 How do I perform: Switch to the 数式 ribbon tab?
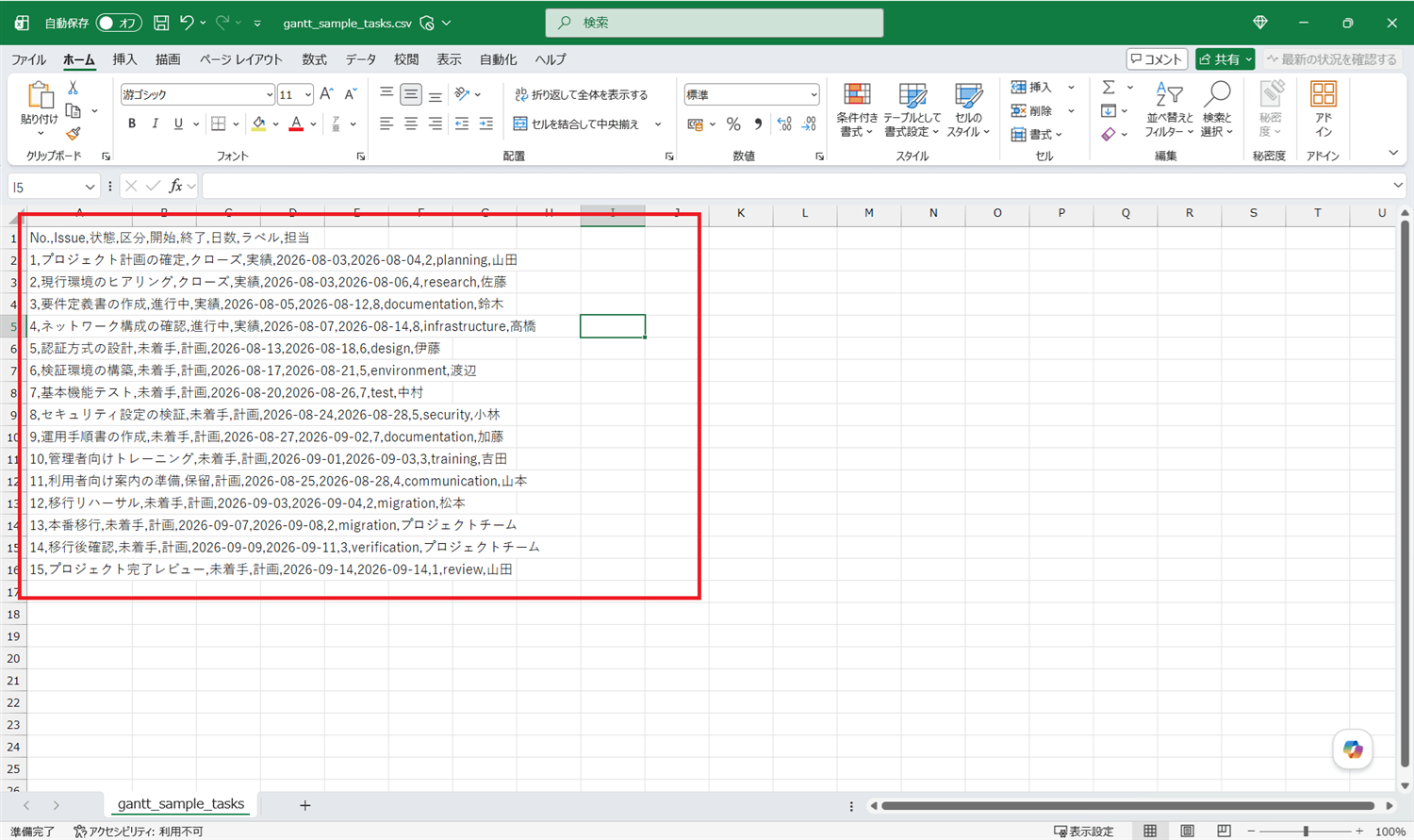point(314,59)
